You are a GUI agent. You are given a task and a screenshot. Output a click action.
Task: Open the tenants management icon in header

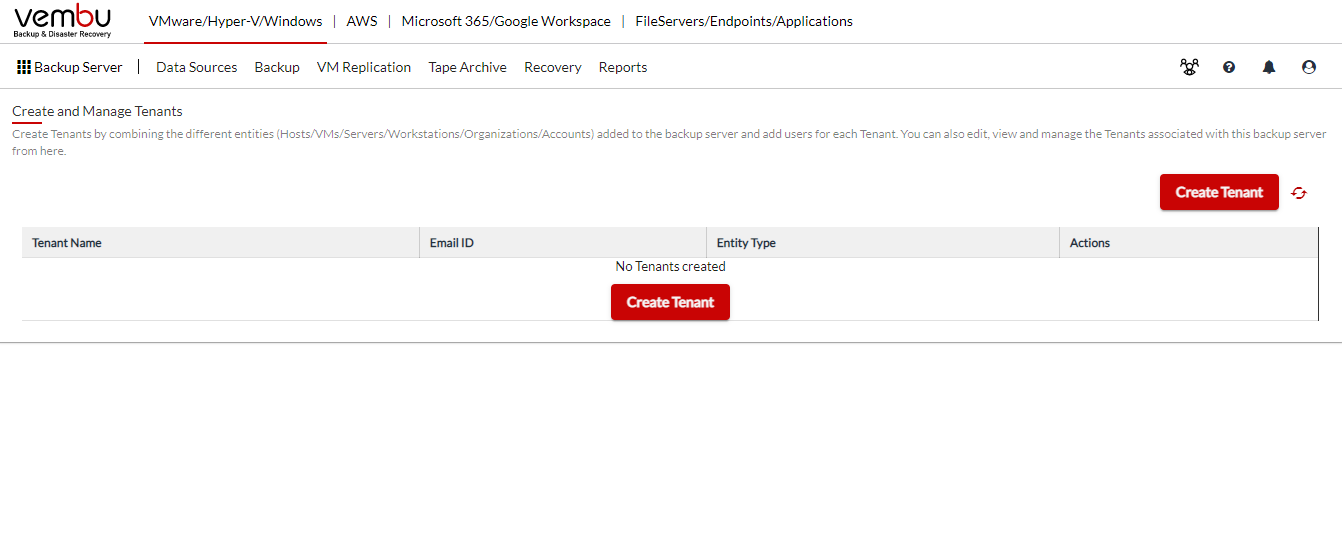coord(1189,67)
